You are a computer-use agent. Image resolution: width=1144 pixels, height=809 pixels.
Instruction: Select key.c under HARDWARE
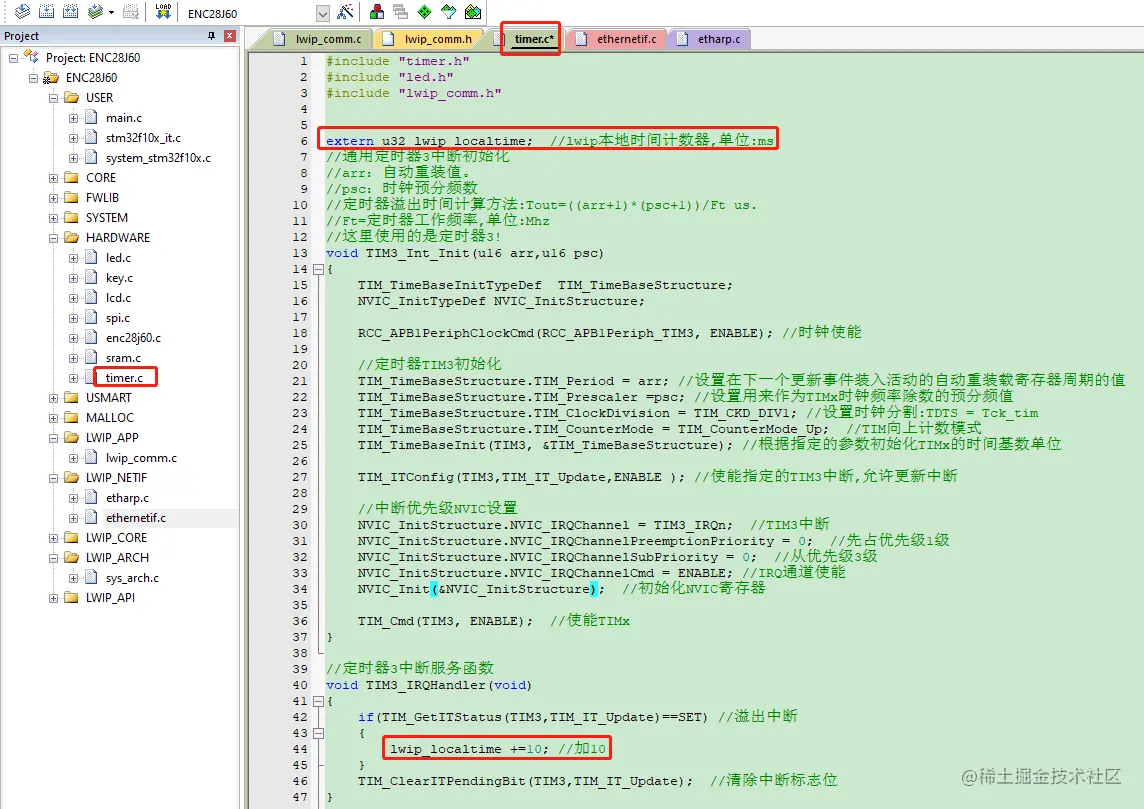tap(119, 278)
